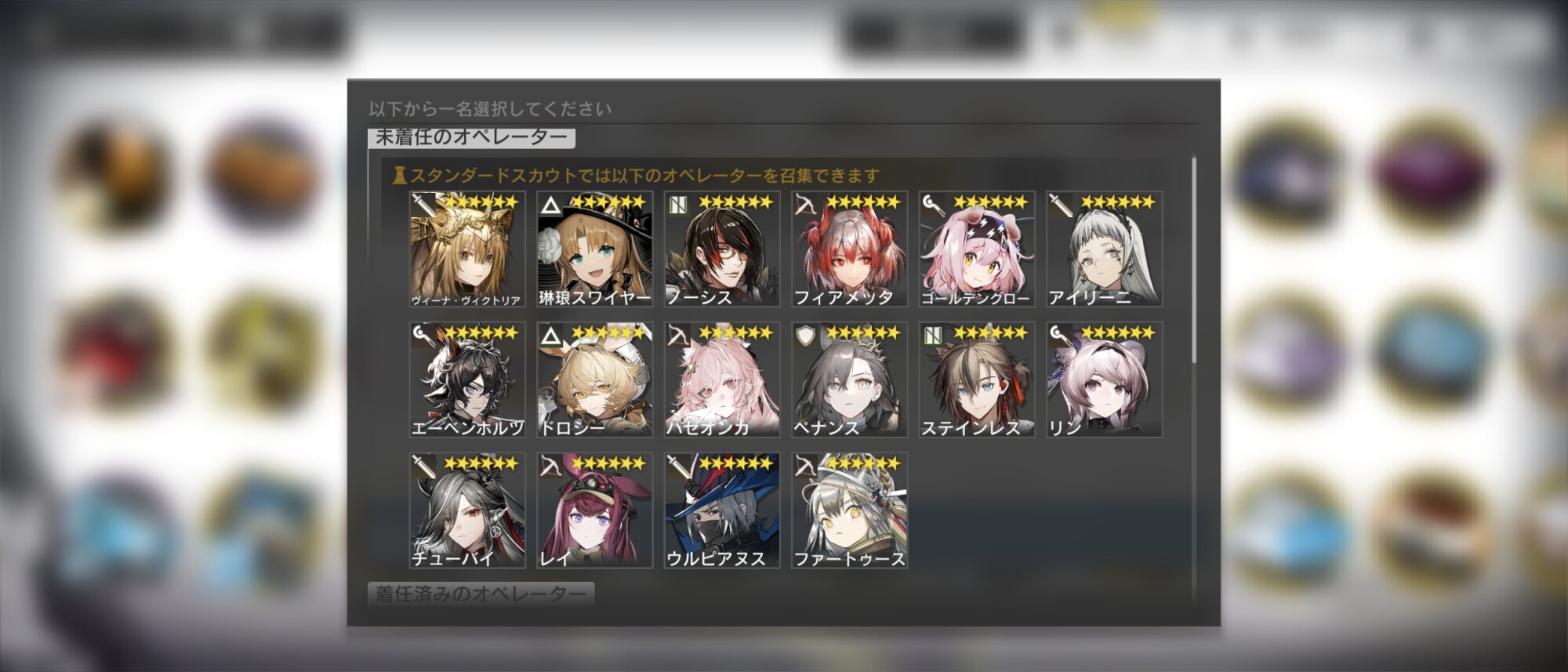Select operator ペナンス

849,380
